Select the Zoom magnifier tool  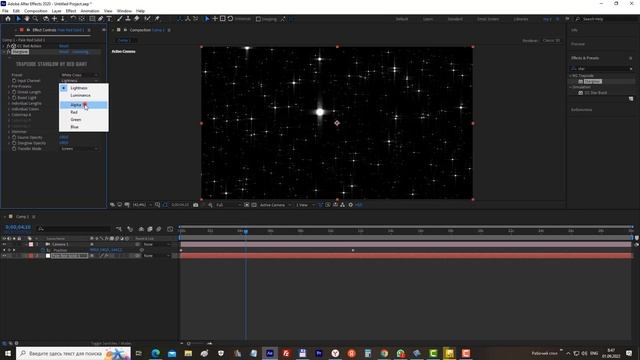click(x=36, y=19)
